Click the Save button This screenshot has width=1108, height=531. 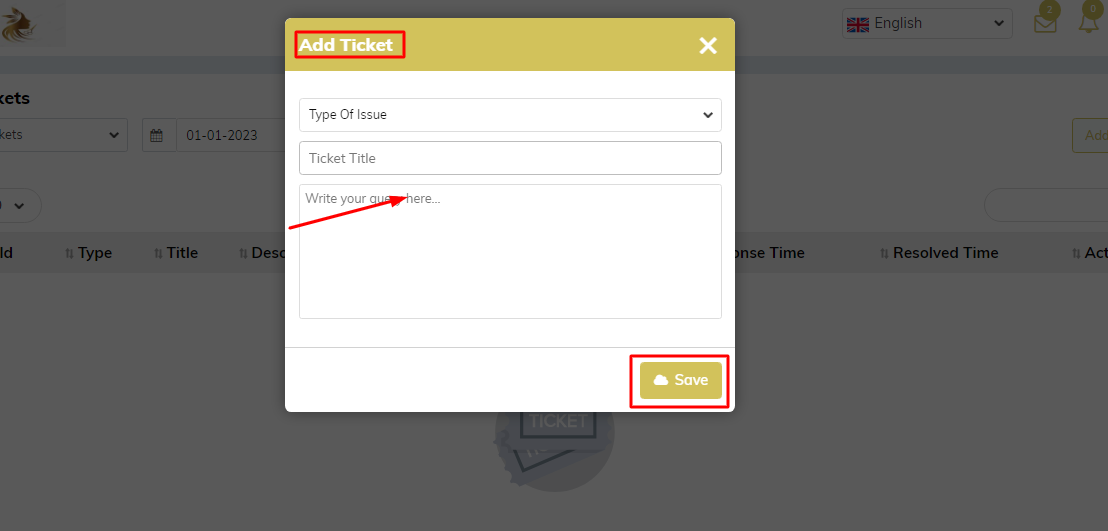[681, 380]
